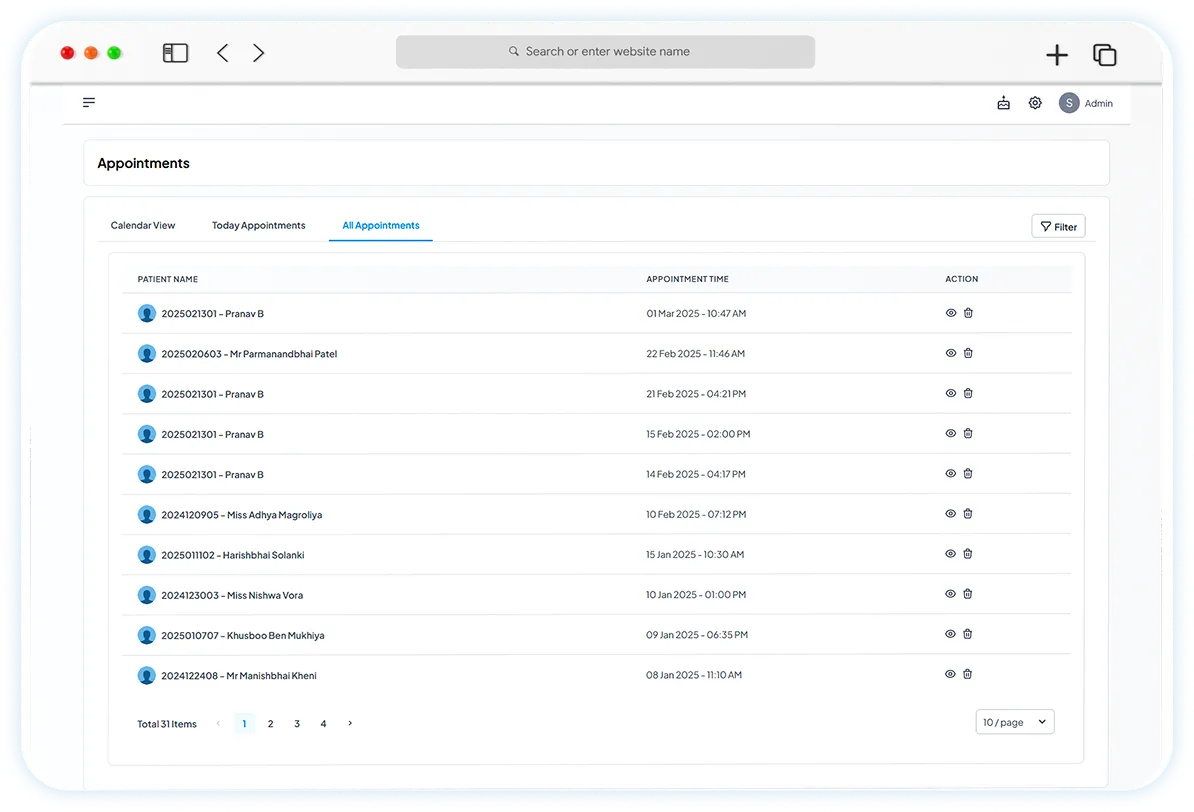
Task: View the 01 Mar 2025 appointment eye icon
Action: coord(950,313)
